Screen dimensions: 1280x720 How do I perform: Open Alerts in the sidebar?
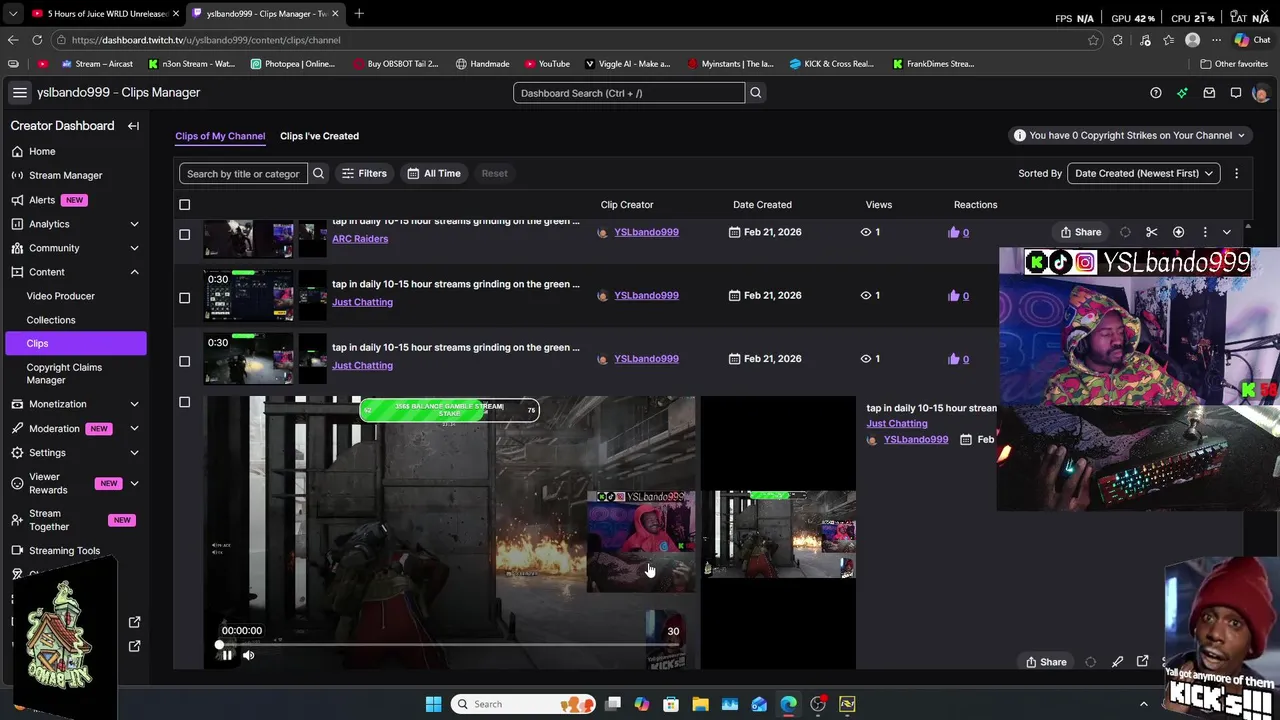click(x=42, y=200)
